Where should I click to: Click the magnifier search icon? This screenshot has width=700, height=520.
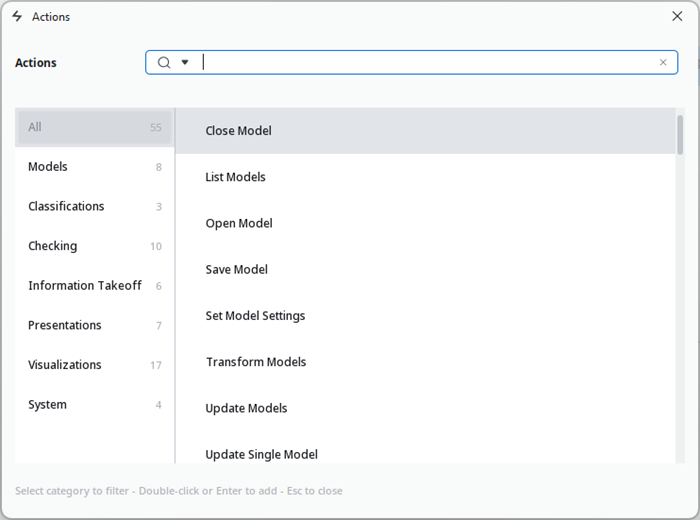coord(164,62)
